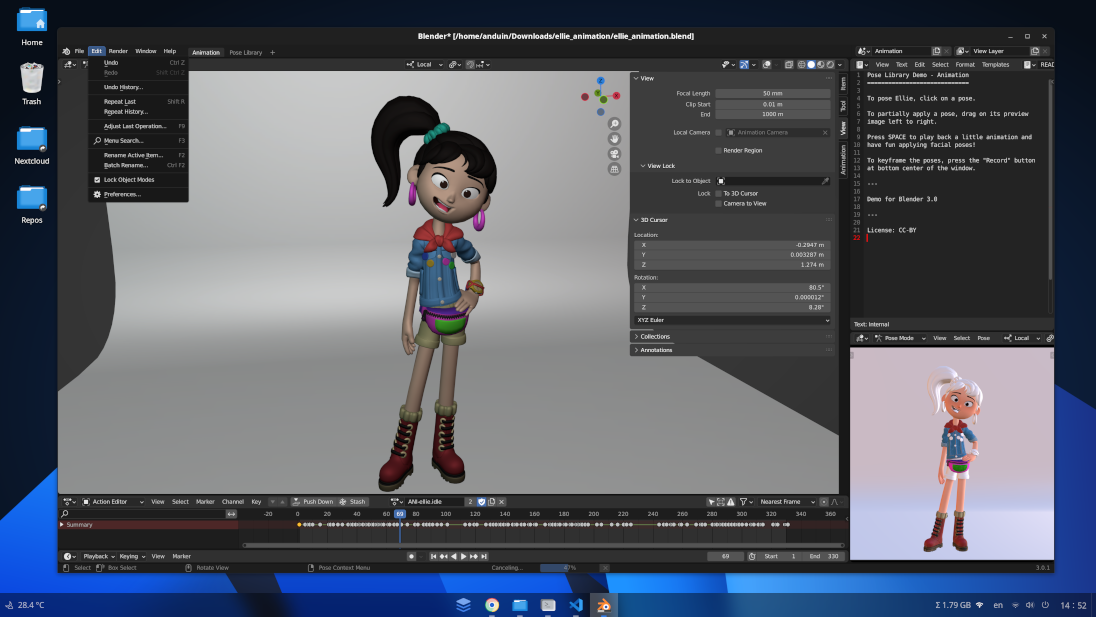The image size is (1096, 617).
Task: Toggle the camera view gizmo icon
Action: click(614, 154)
